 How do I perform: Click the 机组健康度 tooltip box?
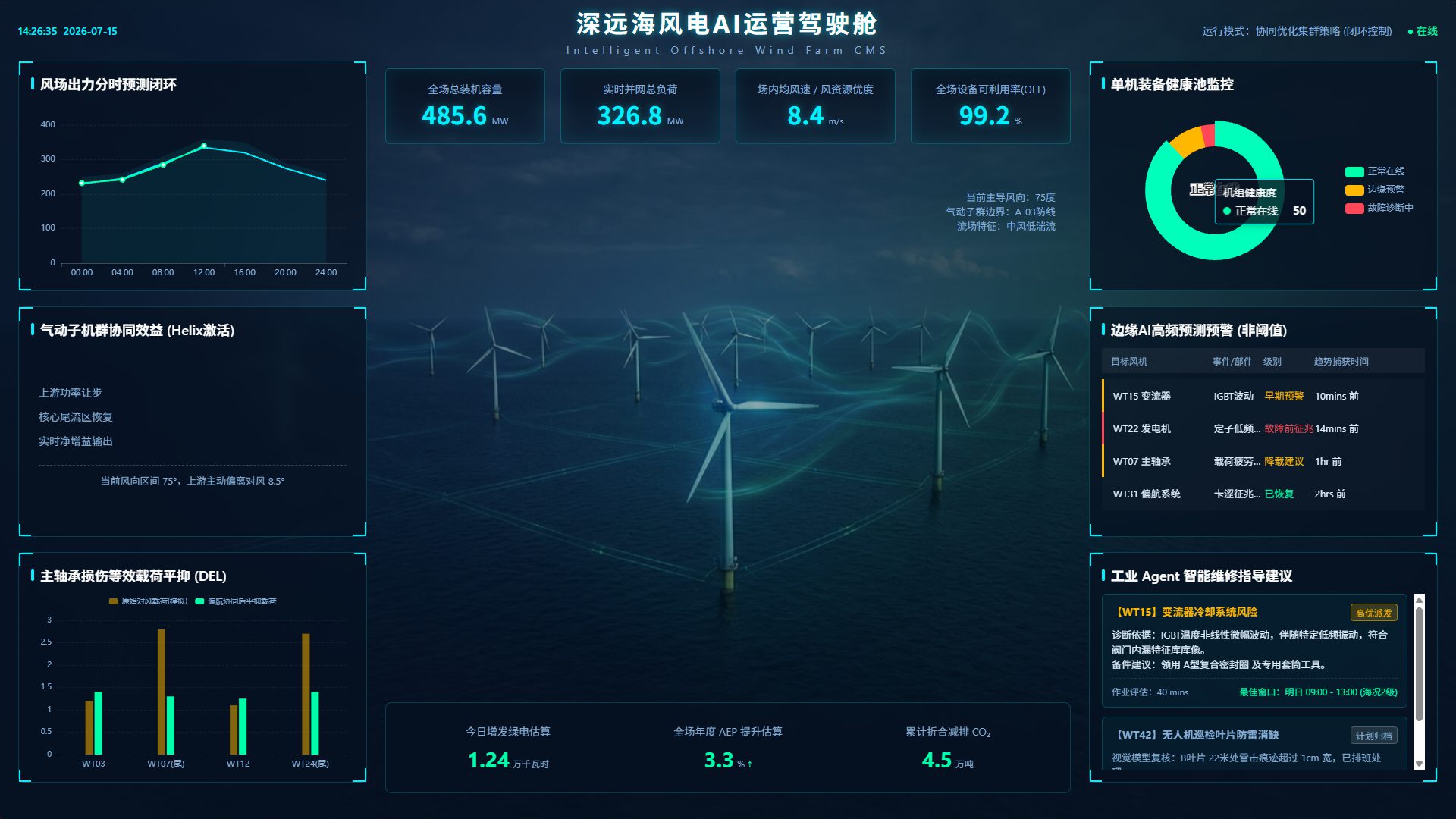[x=1264, y=202]
